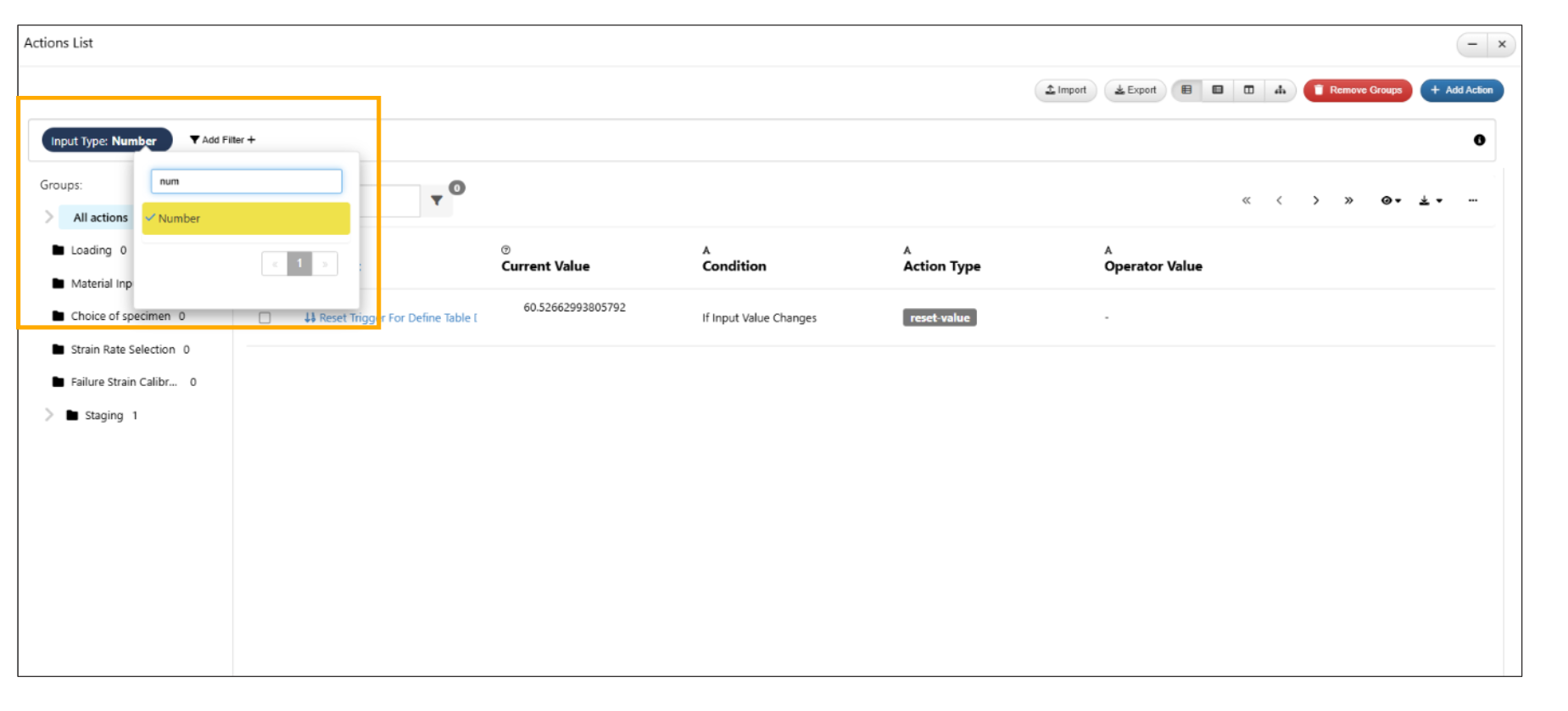Click the blue Add Action button

click(x=1461, y=90)
